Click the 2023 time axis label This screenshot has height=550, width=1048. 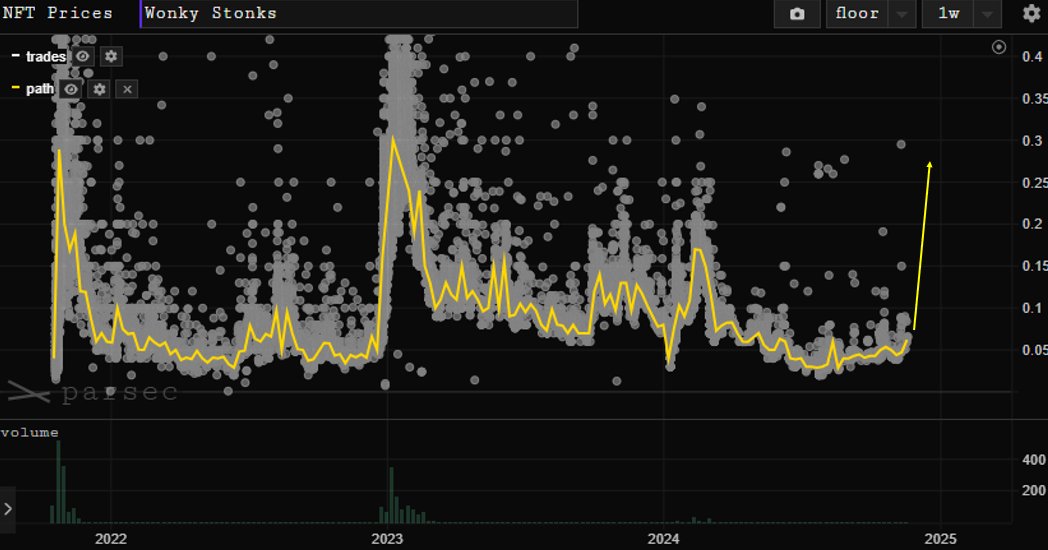[x=387, y=539]
